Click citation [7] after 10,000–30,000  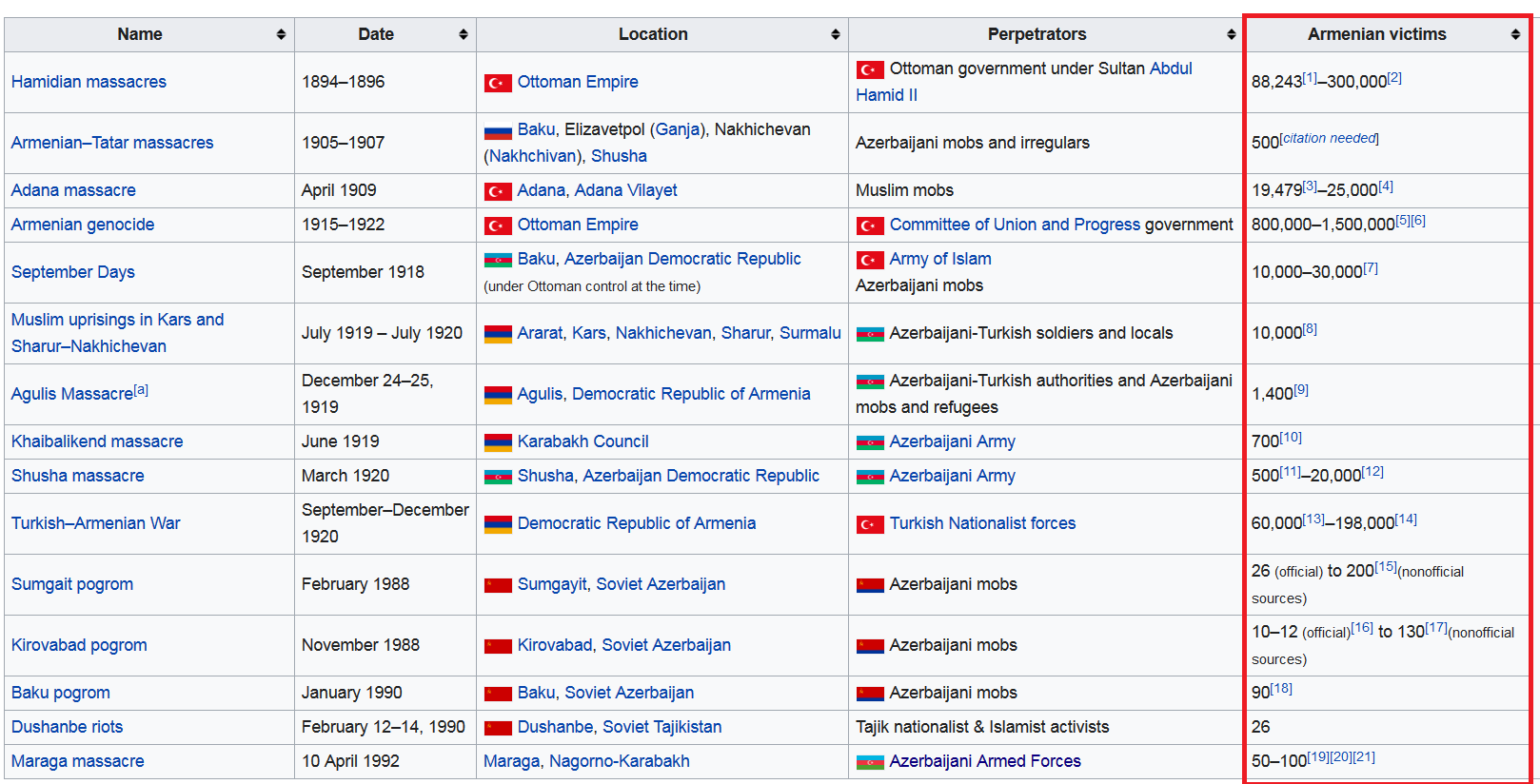(x=1371, y=268)
